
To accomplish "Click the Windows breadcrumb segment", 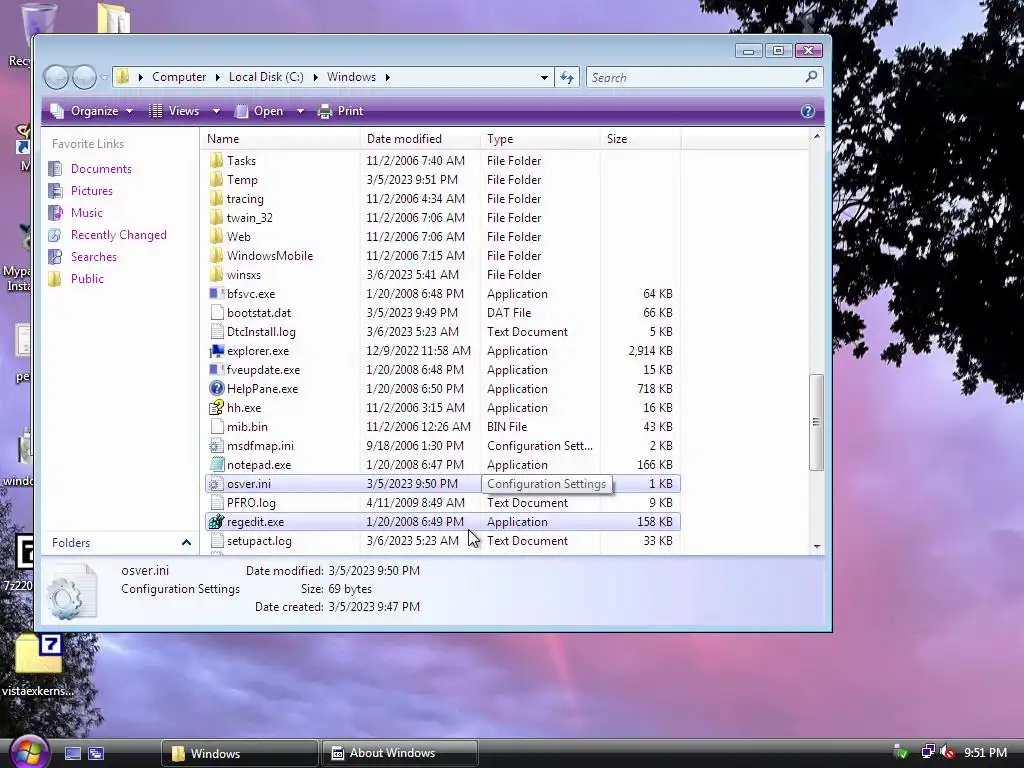I will point(351,77).
